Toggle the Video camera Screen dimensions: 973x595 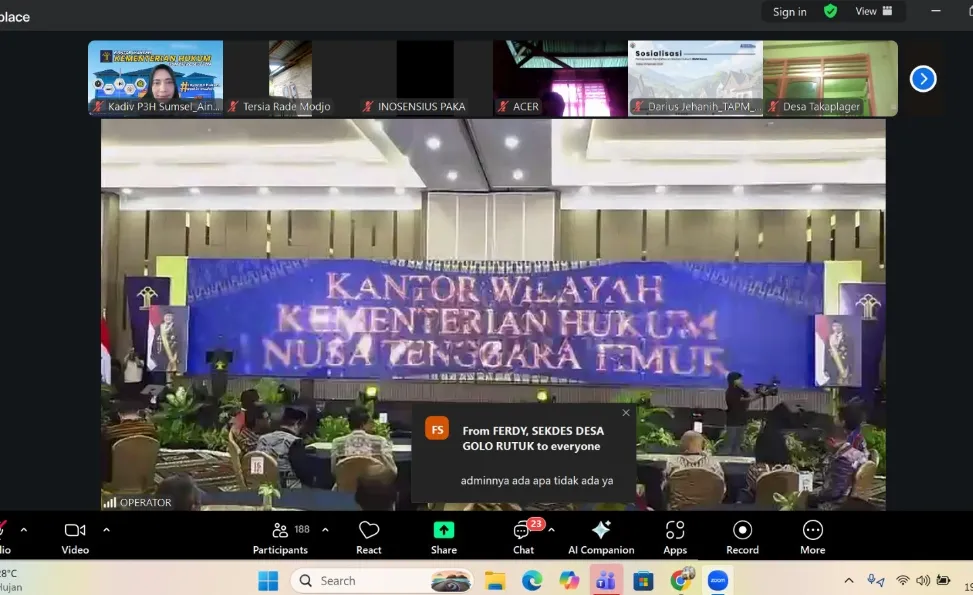[x=75, y=538]
